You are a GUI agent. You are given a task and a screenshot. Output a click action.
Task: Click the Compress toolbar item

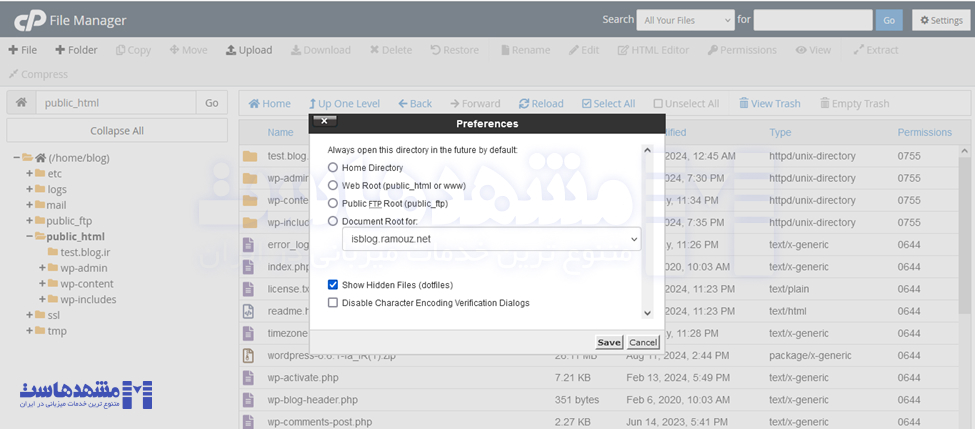(x=38, y=74)
